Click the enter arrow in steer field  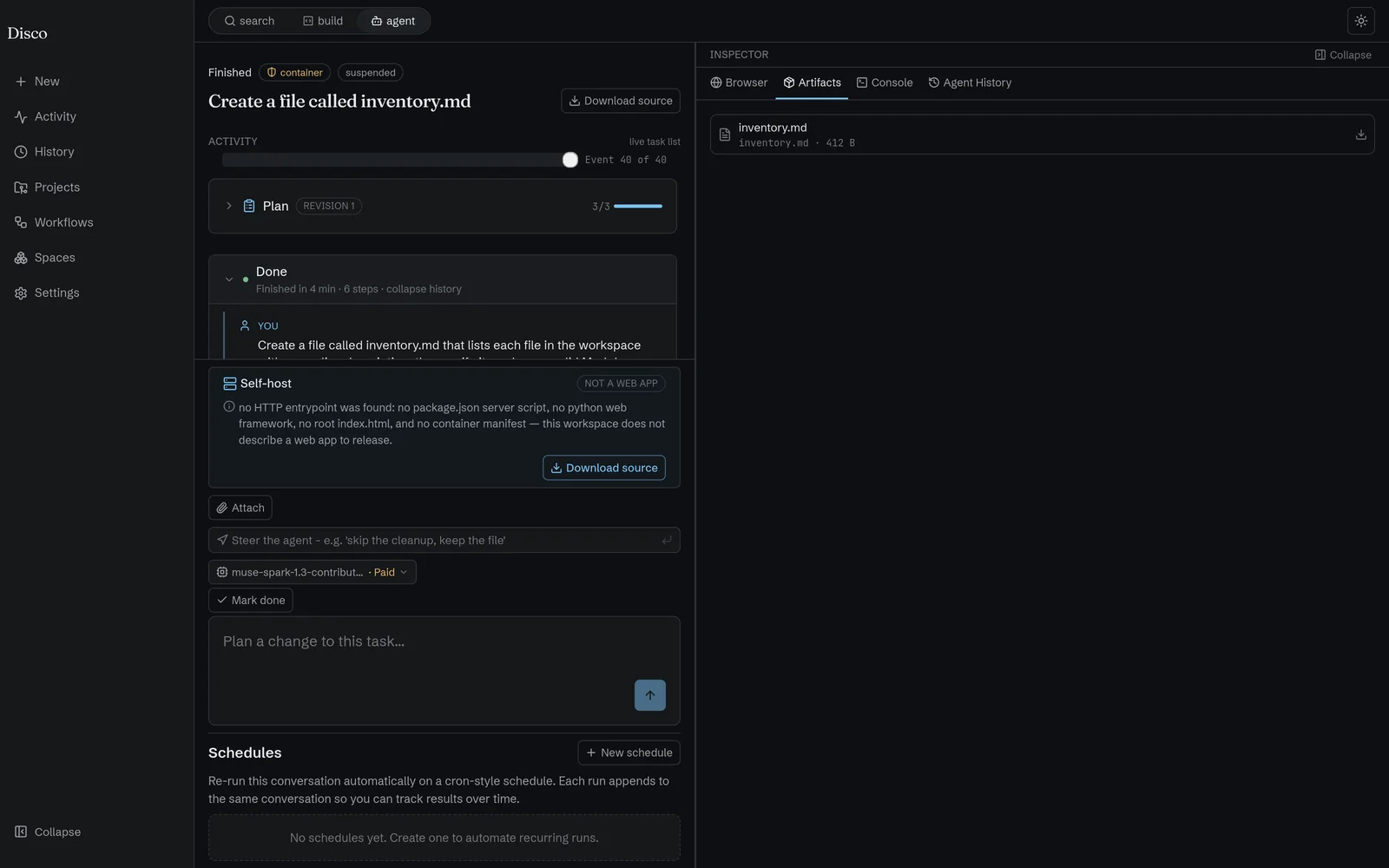click(667, 541)
